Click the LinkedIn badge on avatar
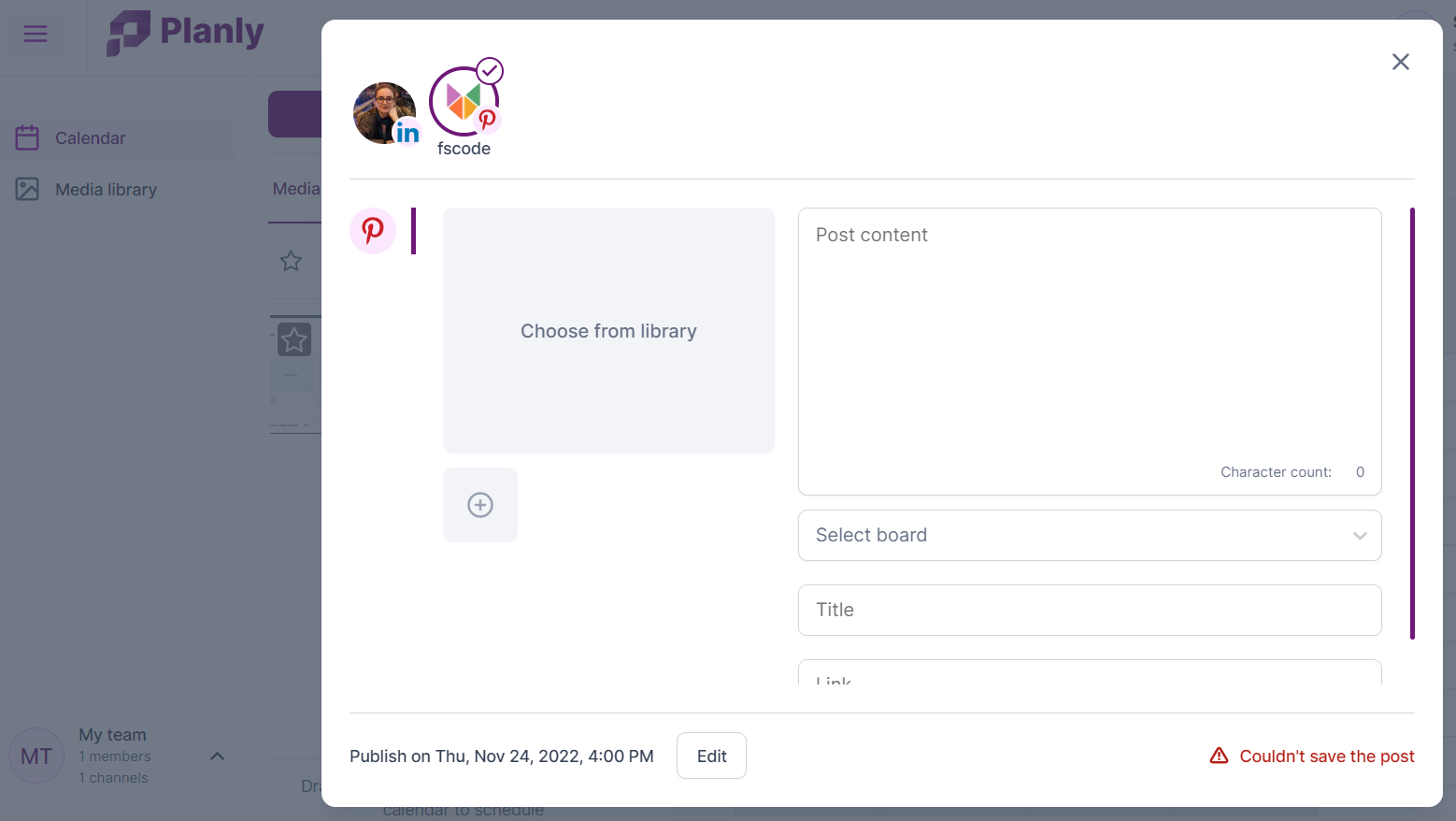Image resolution: width=1456 pixels, height=821 pixels. pos(407,133)
